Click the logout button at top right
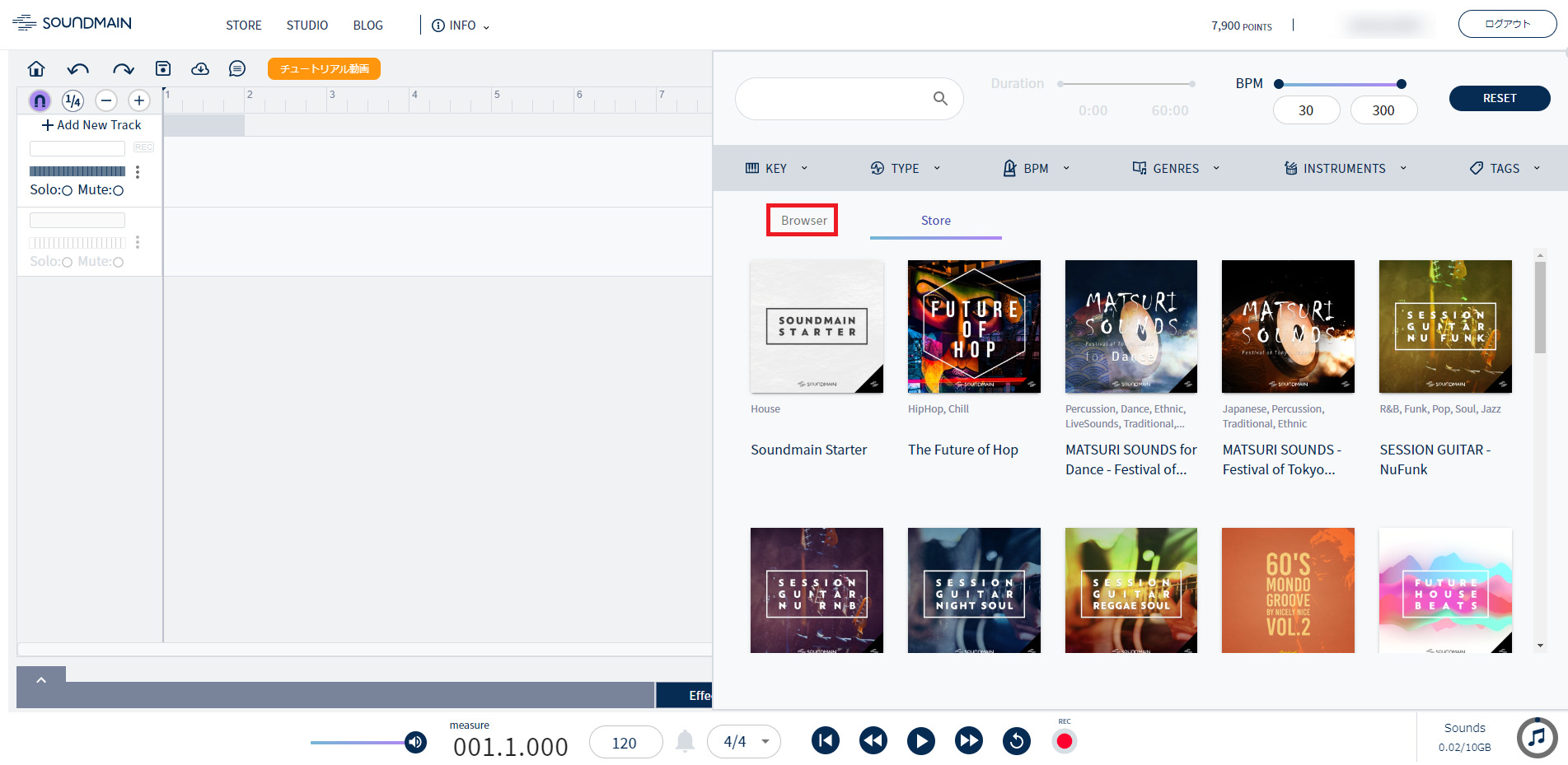Image resolution: width=1568 pixels, height=765 pixels. (x=1508, y=24)
